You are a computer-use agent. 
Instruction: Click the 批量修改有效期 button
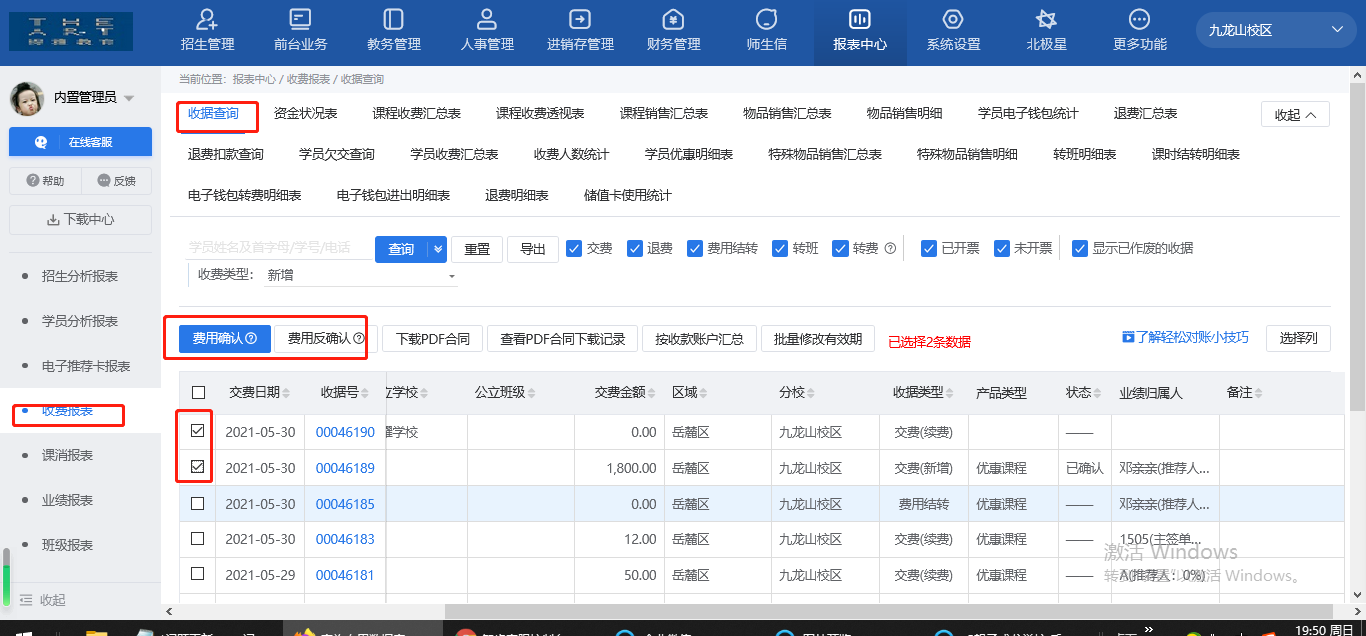tap(818, 339)
